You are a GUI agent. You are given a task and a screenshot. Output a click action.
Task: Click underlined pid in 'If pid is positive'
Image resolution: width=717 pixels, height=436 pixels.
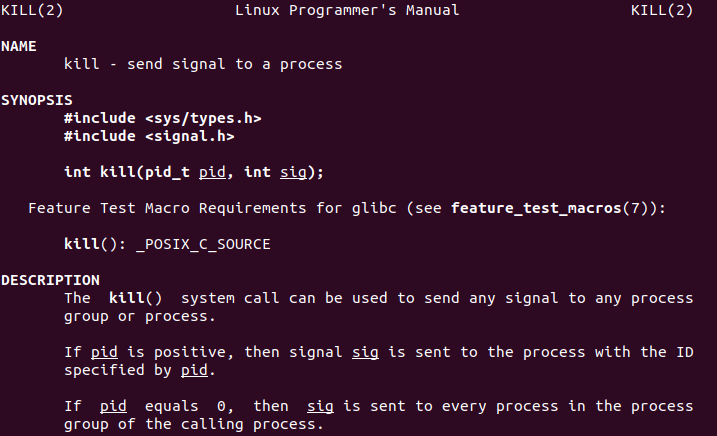104,352
